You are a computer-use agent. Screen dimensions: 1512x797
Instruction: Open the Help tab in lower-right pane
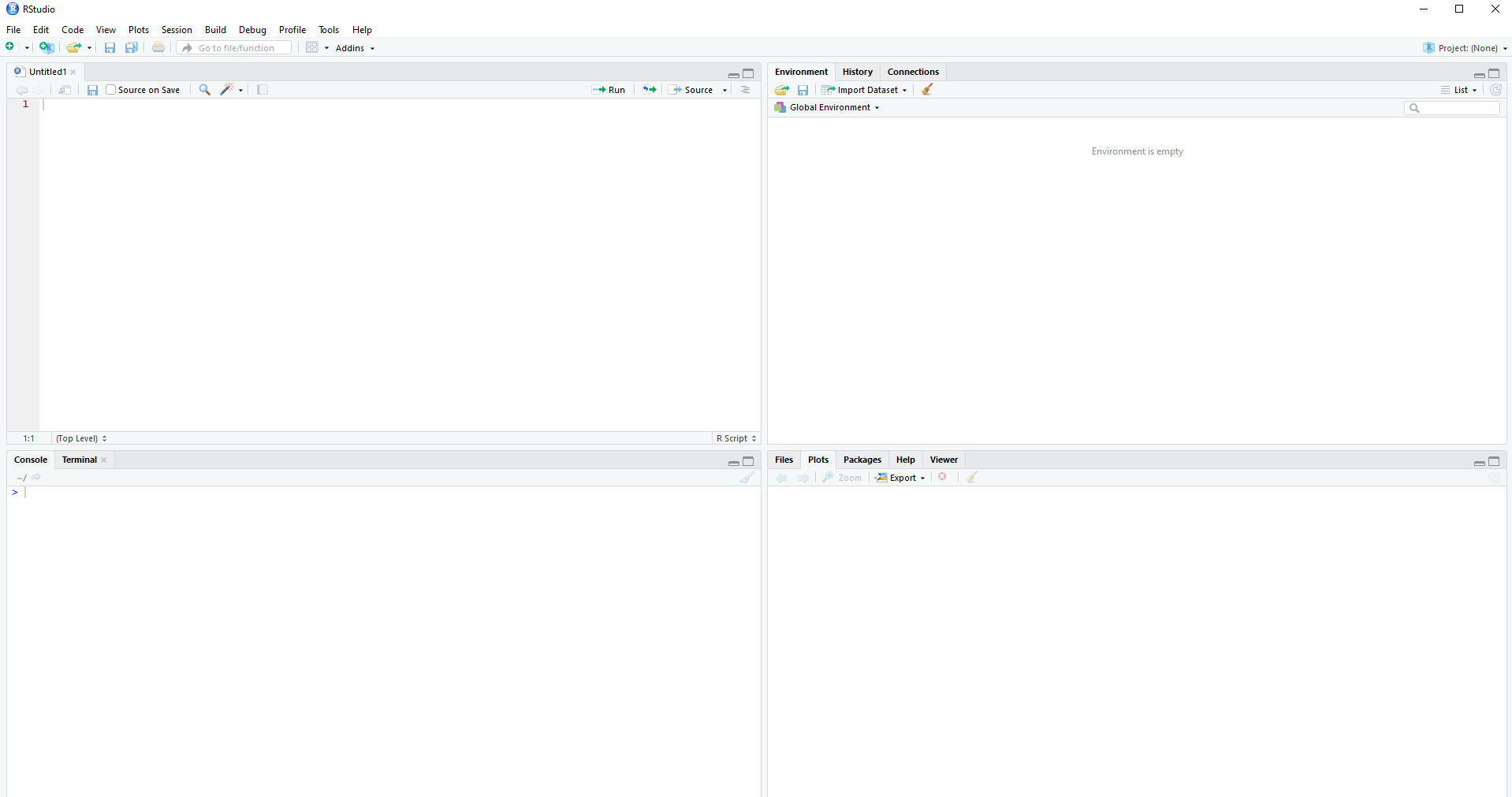click(905, 460)
